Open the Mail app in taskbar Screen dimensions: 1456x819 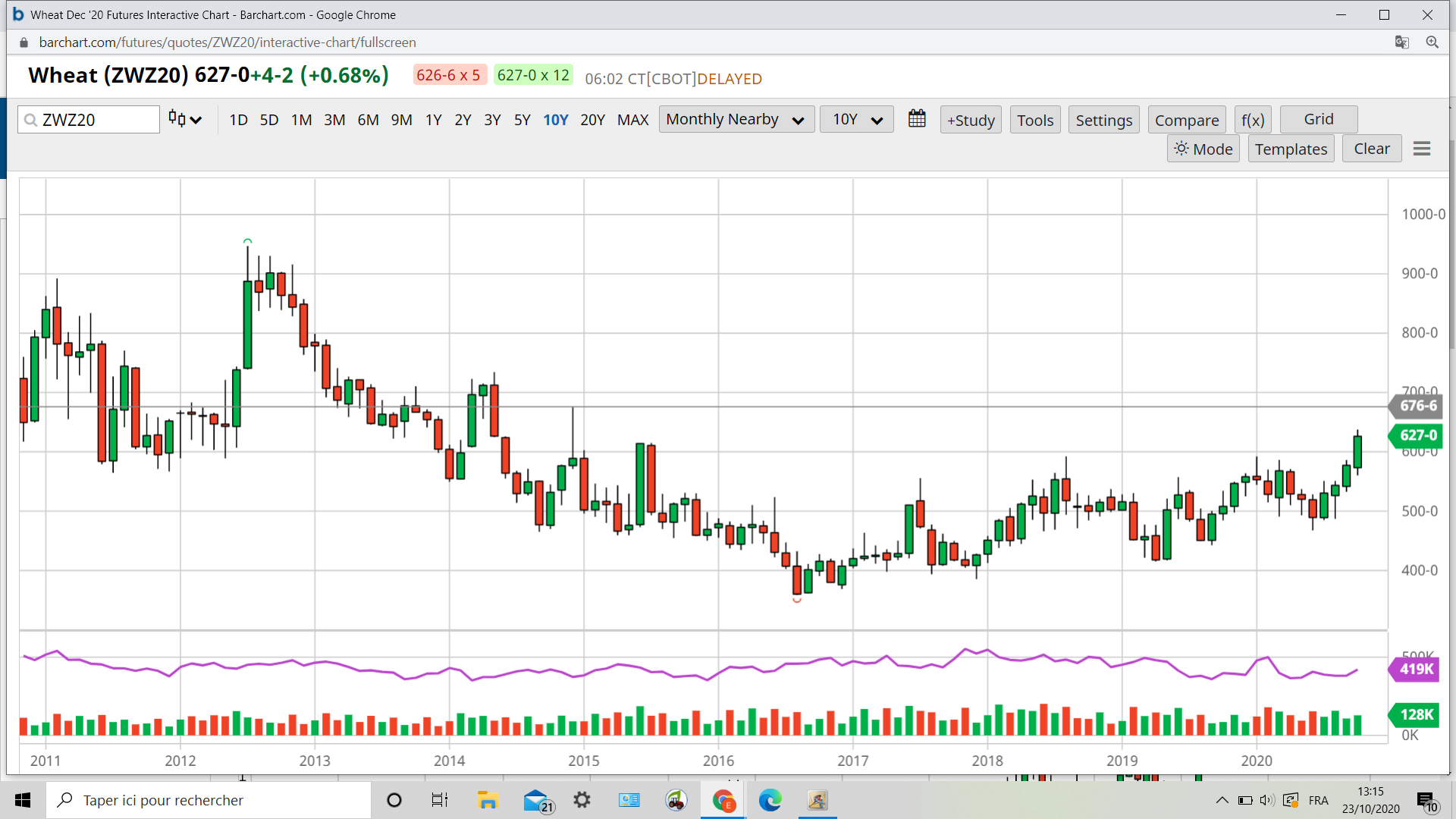coord(536,800)
